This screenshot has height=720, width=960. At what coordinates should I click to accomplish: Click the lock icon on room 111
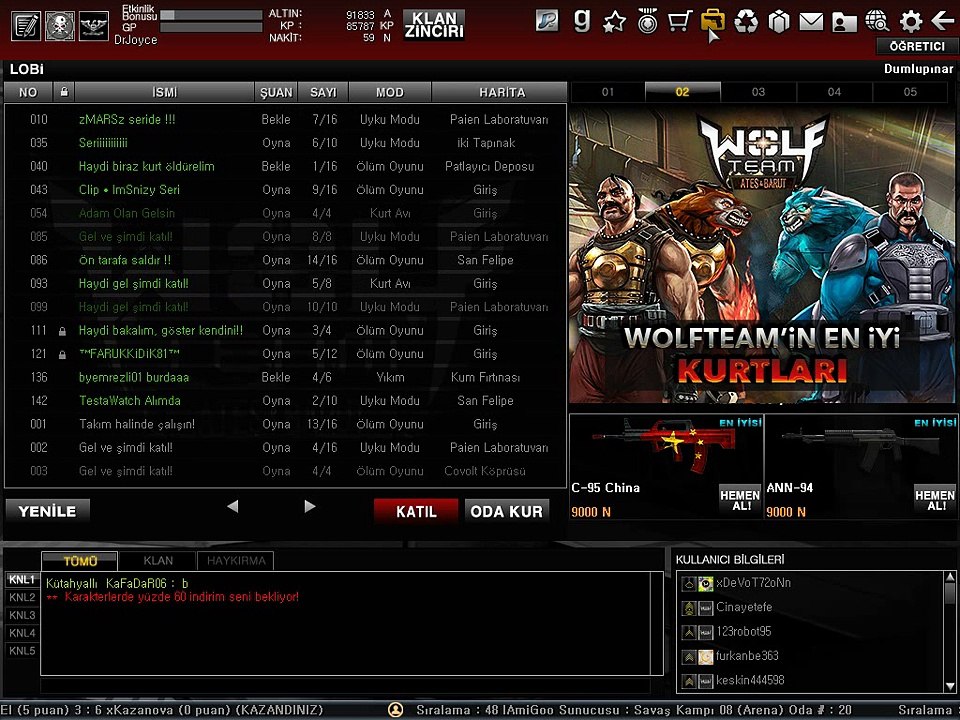coord(62,331)
